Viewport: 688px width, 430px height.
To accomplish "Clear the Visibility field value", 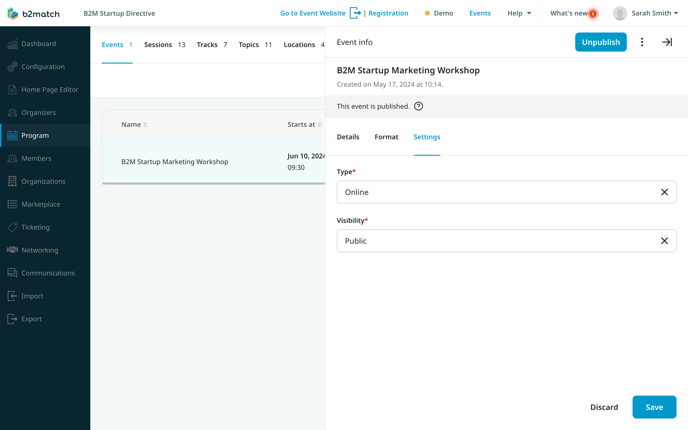I will tap(664, 241).
